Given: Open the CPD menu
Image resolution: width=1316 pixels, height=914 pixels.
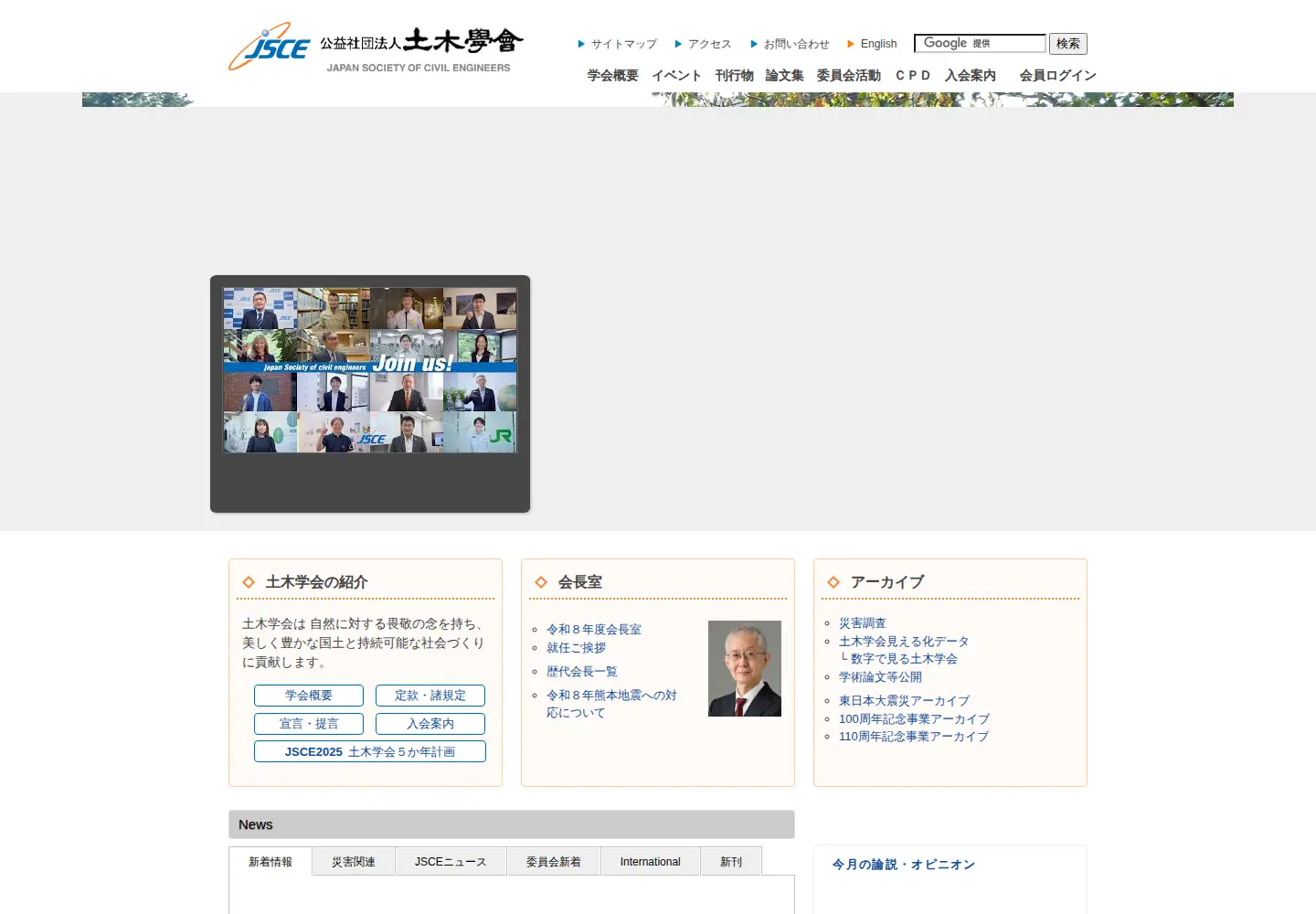Looking at the screenshot, I should click(x=913, y=76).
